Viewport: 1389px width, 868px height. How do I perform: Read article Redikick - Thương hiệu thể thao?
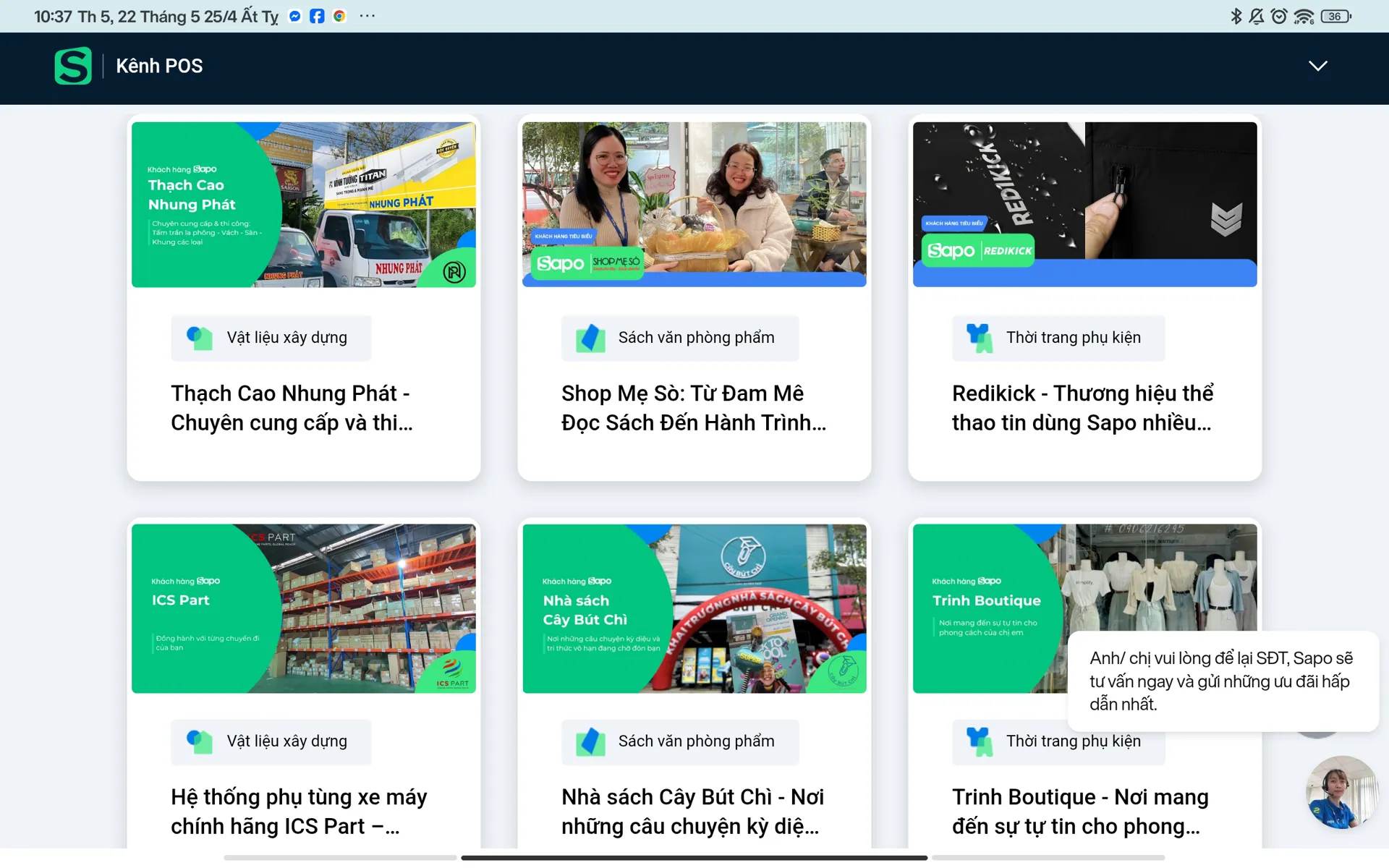click(x=1083, y=408)
